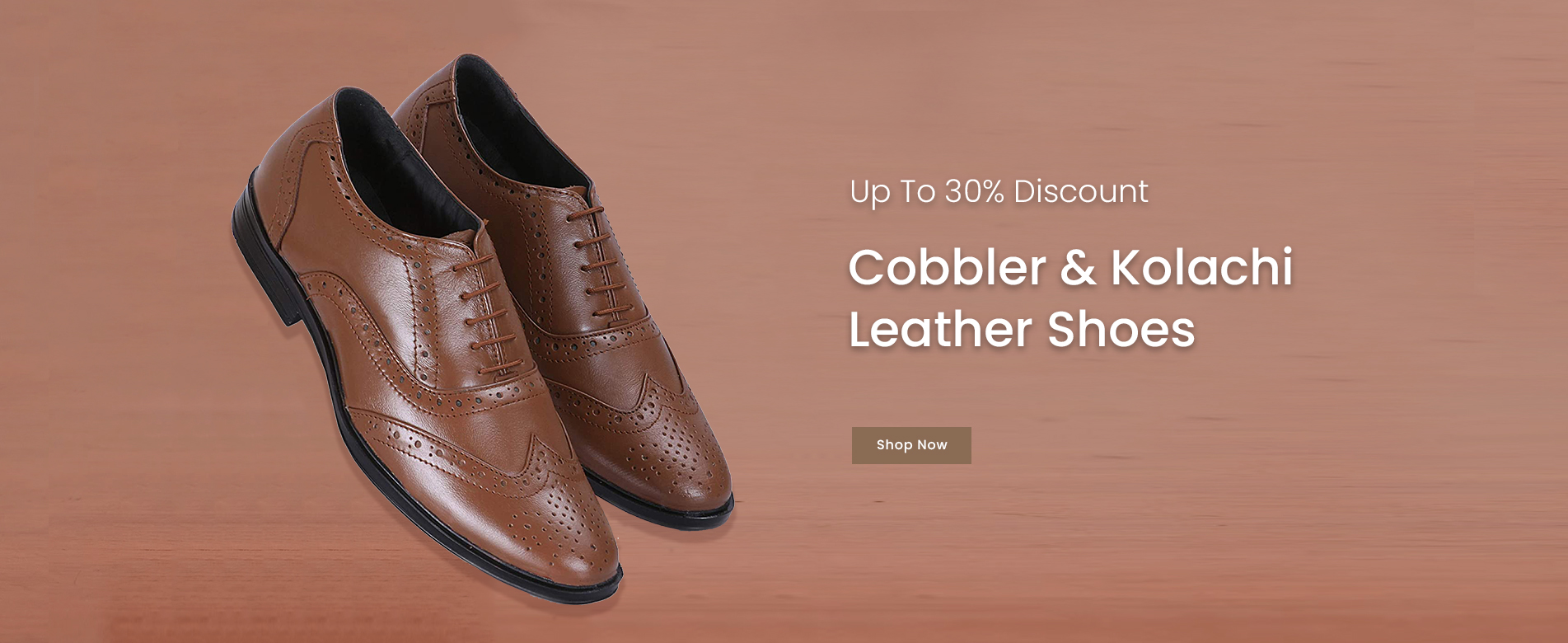Click the word Kolachi in the headline
Screen dimensions: 1568x643
1201,267
